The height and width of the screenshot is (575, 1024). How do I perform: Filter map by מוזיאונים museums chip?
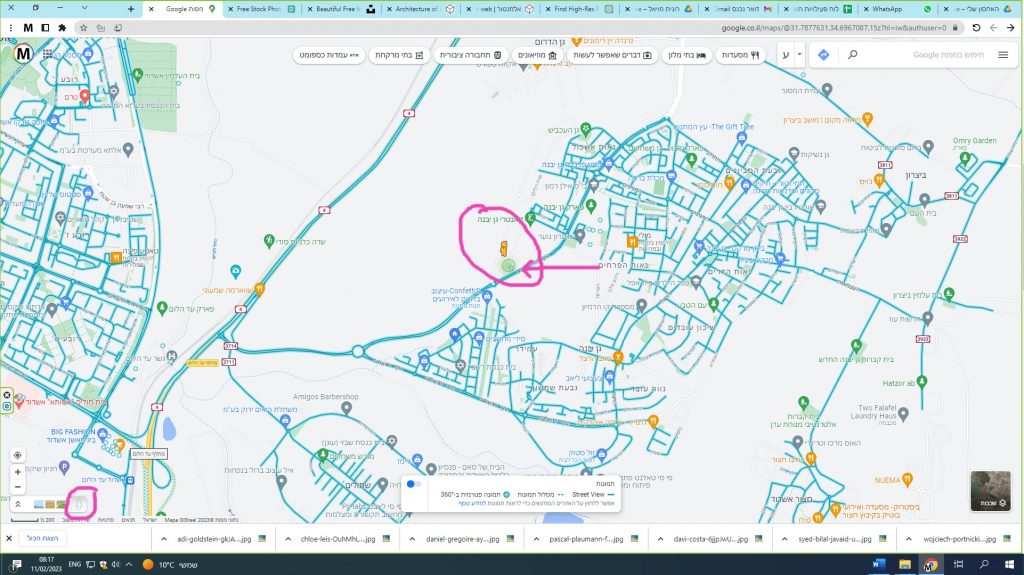(x=537, y=55)
